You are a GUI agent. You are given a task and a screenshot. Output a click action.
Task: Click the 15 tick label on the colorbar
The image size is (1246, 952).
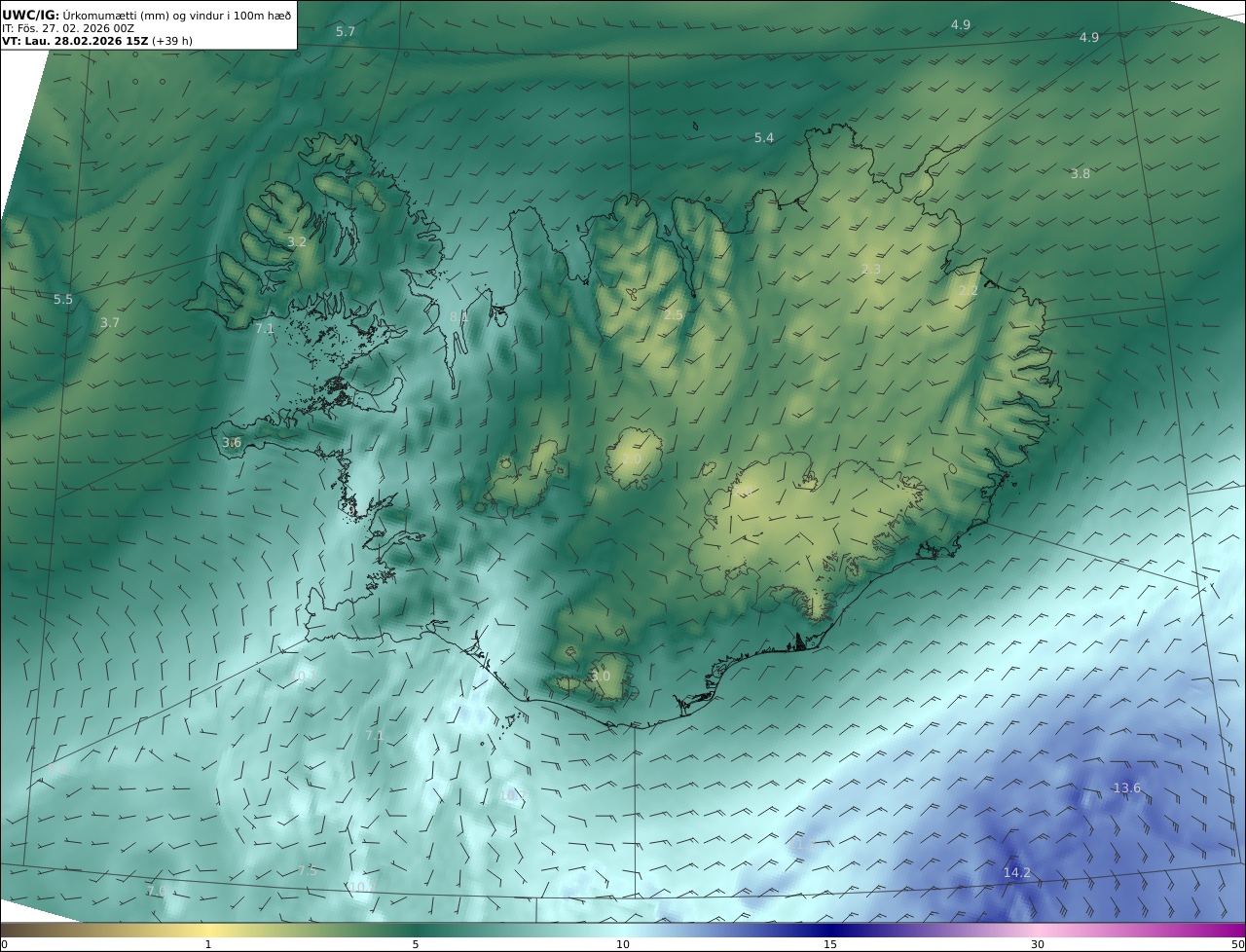[x=830, y=944]
